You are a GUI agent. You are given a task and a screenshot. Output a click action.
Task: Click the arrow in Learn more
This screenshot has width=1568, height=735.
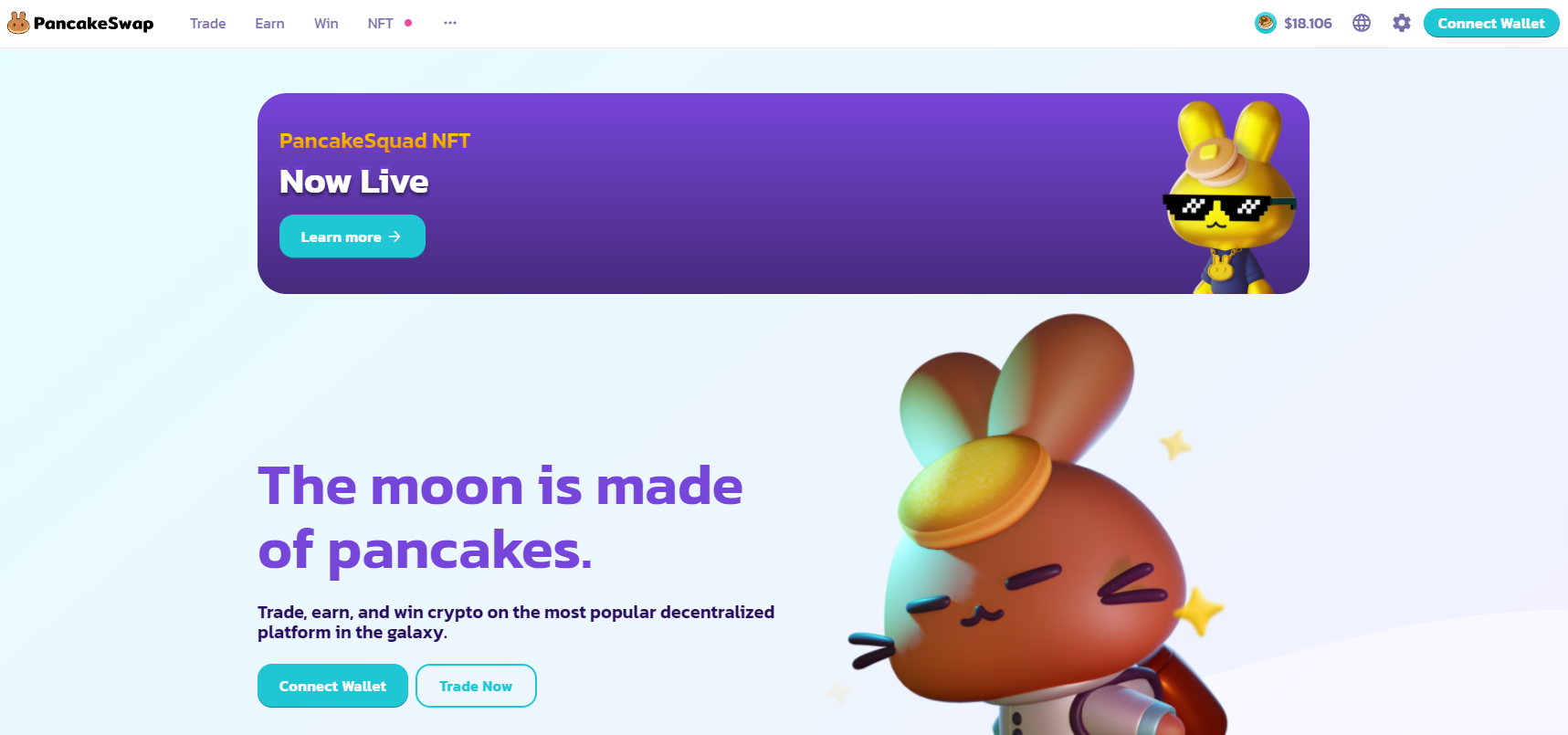click(x=395, y=236)
